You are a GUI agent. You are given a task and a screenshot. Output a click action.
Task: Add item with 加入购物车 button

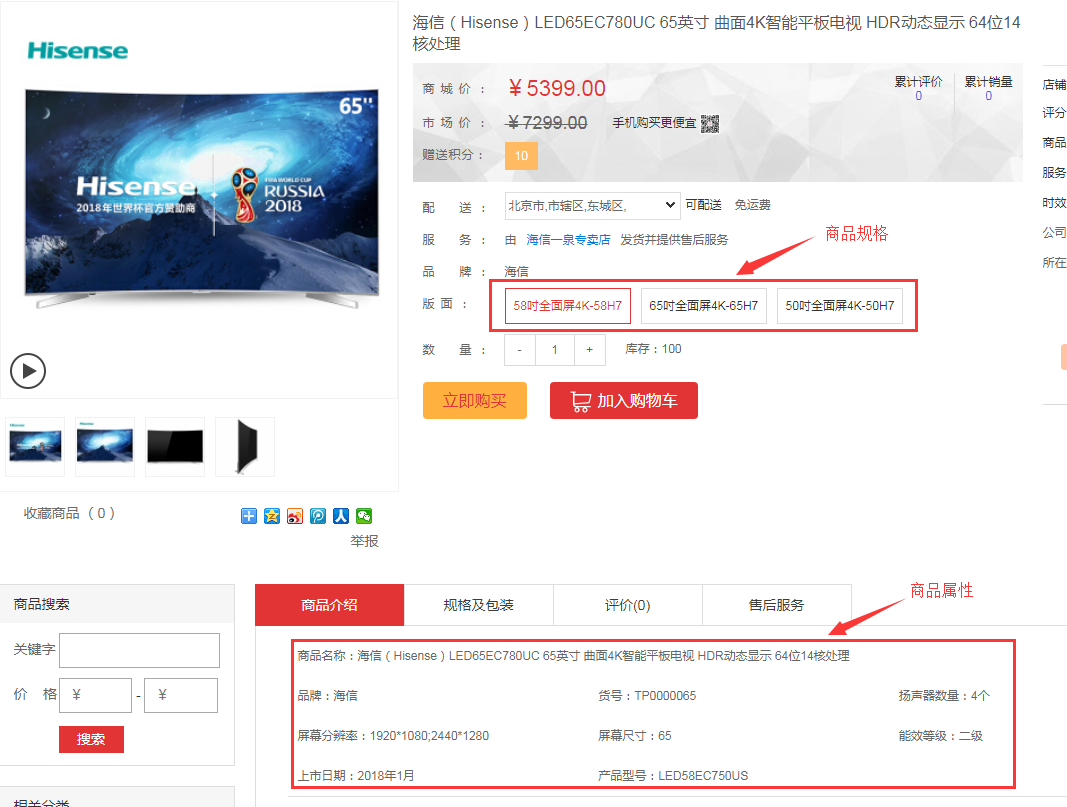(623, 401)
